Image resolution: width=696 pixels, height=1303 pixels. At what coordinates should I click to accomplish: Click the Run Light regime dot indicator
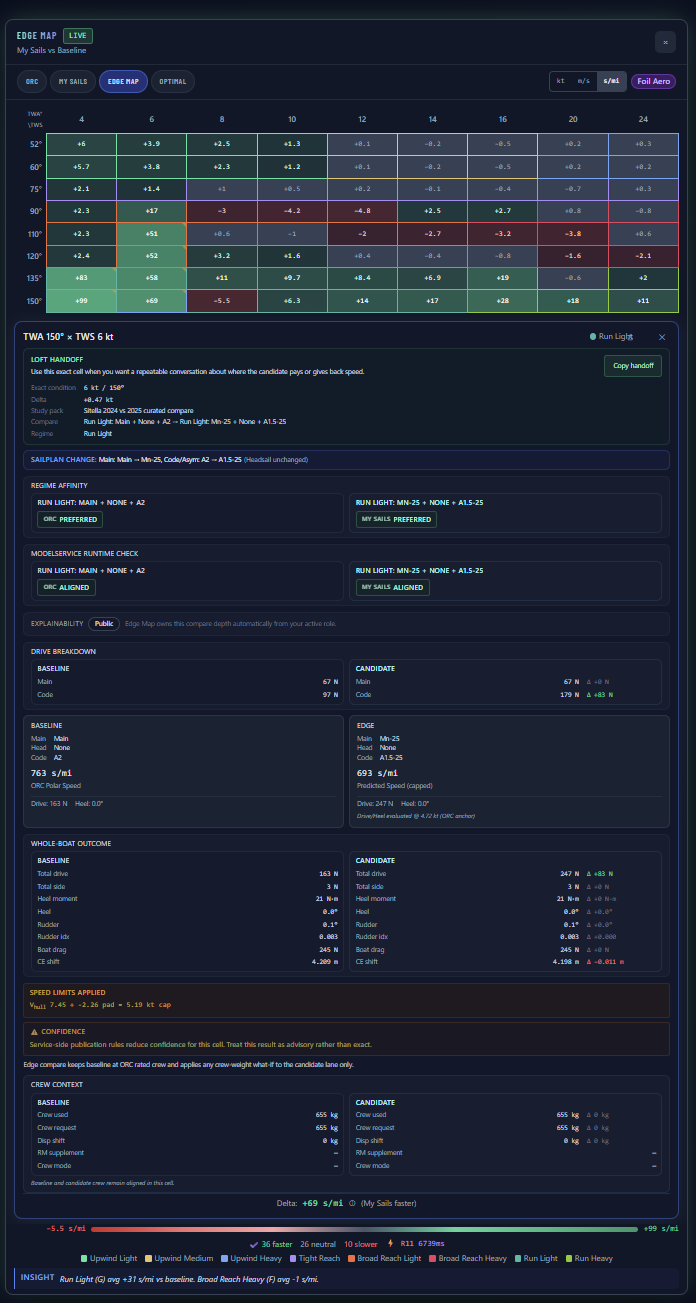(593, 337)
